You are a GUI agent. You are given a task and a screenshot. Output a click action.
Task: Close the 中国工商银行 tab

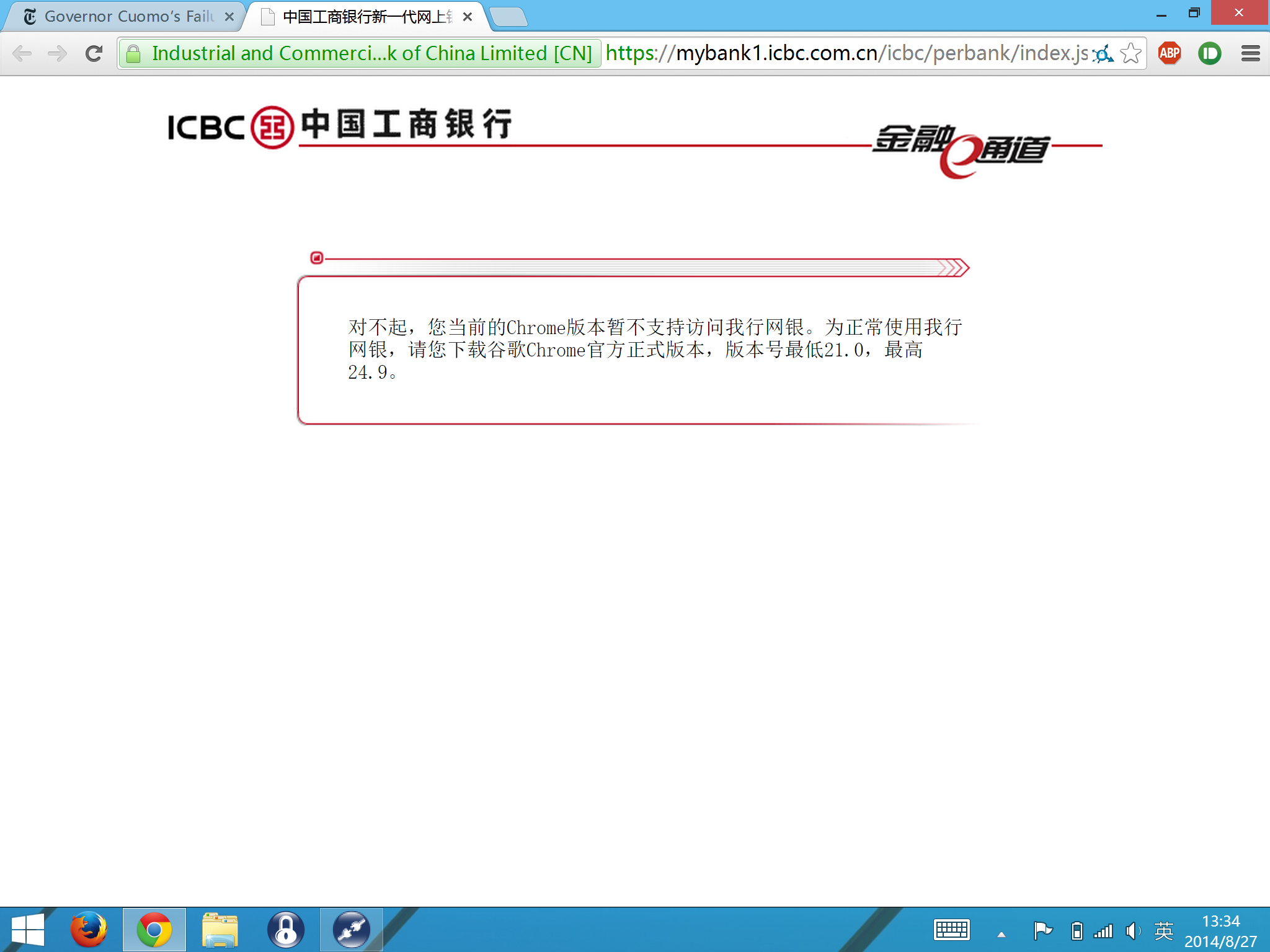coord(468,17)
